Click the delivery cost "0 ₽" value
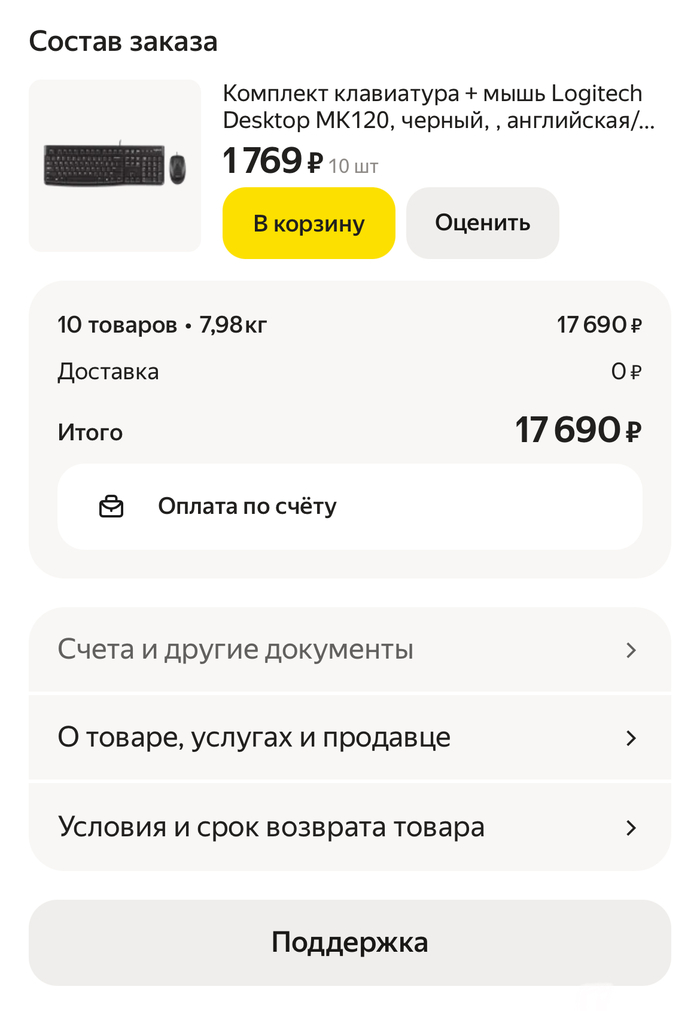This screenshot has height=1011, width=700. (x=626, y=372)
